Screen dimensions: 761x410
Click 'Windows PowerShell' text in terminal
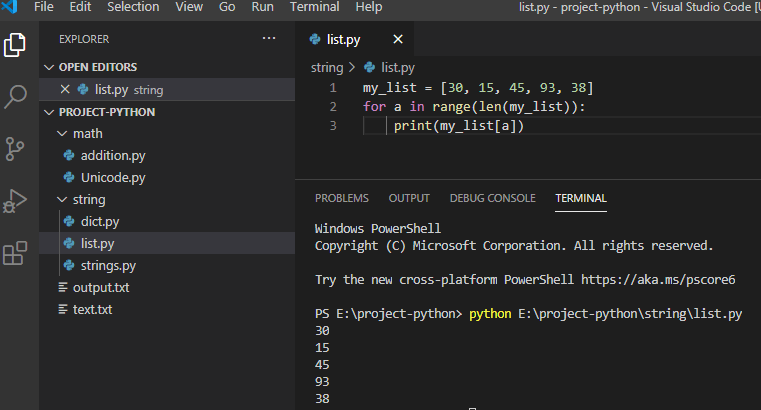point(378,229)
